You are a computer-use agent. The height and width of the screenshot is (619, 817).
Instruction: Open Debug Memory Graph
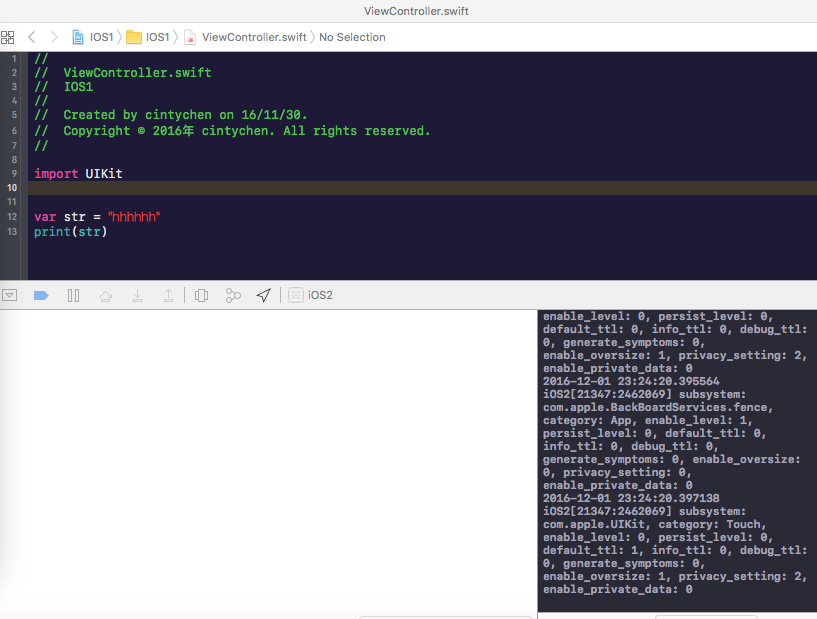pyautogui.click(x=233, y=295)
